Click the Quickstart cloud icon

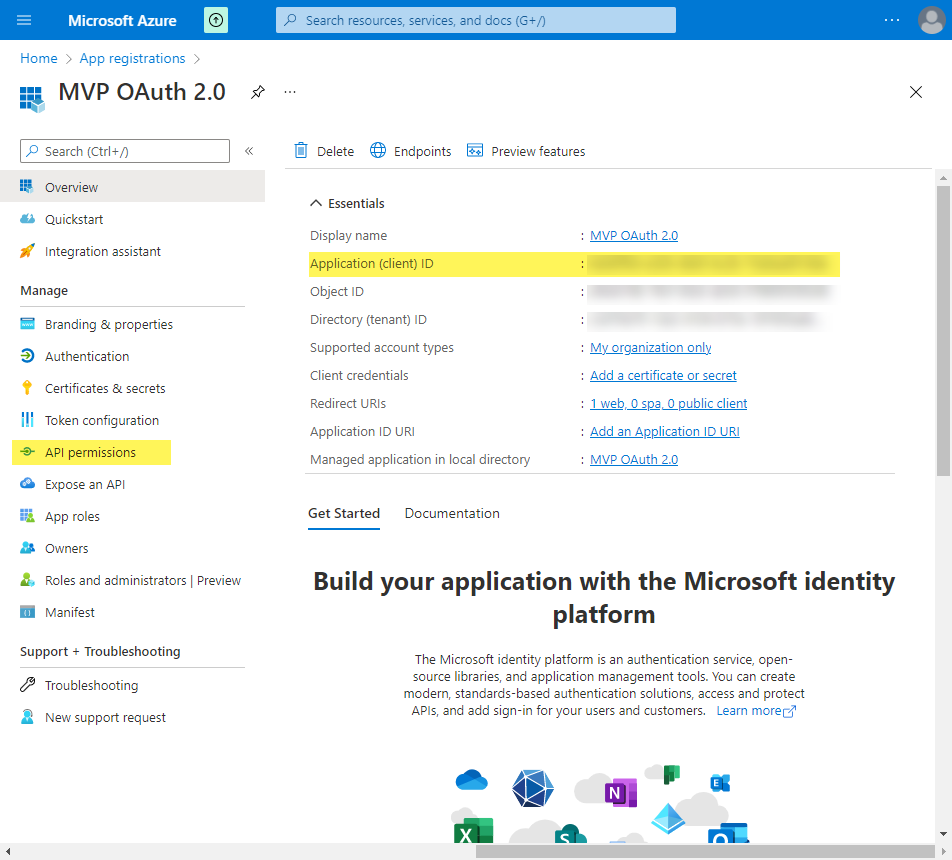coord(27,219)
